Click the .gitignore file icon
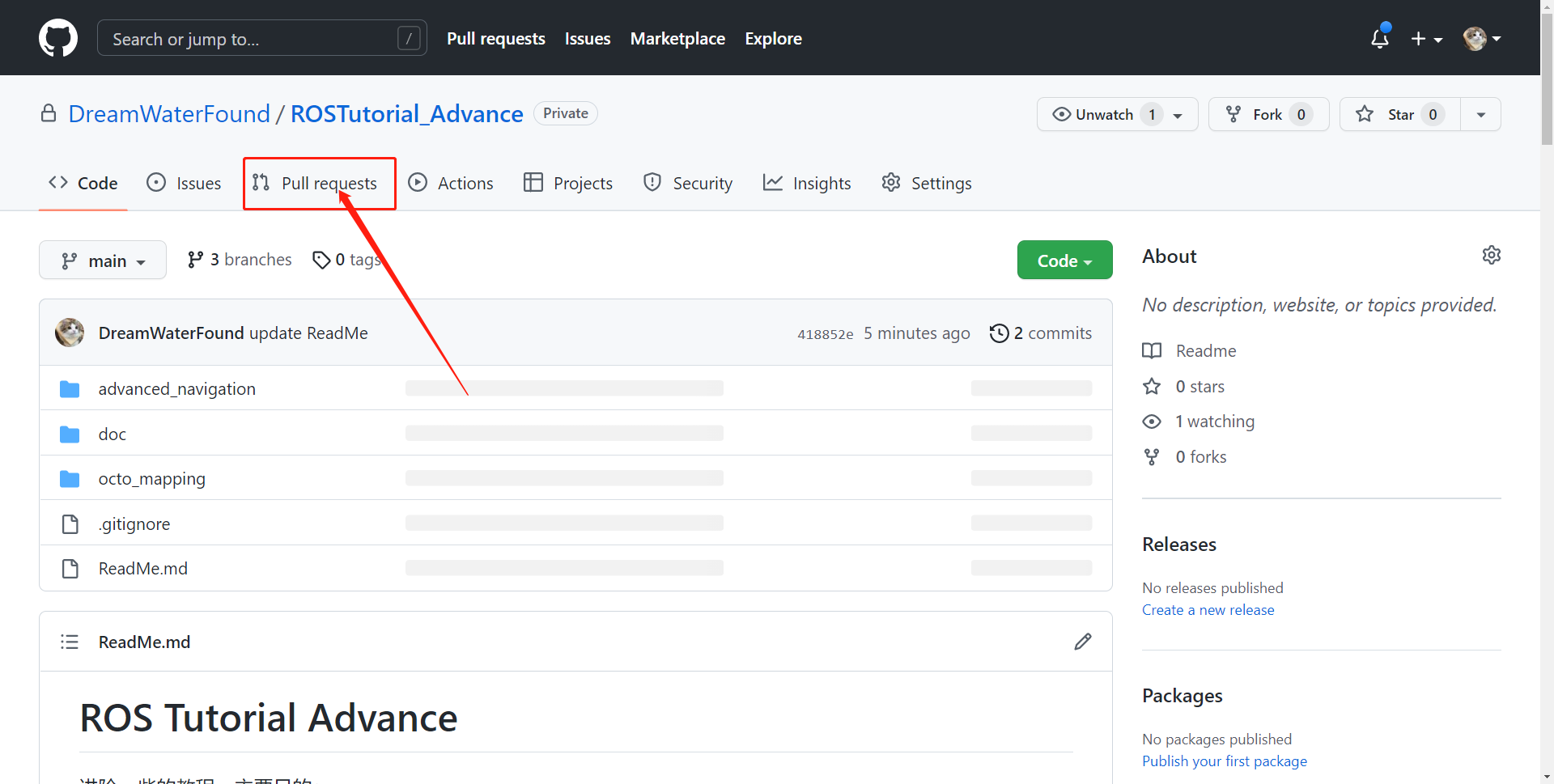The image size is (1554, 784). point(70,524)
